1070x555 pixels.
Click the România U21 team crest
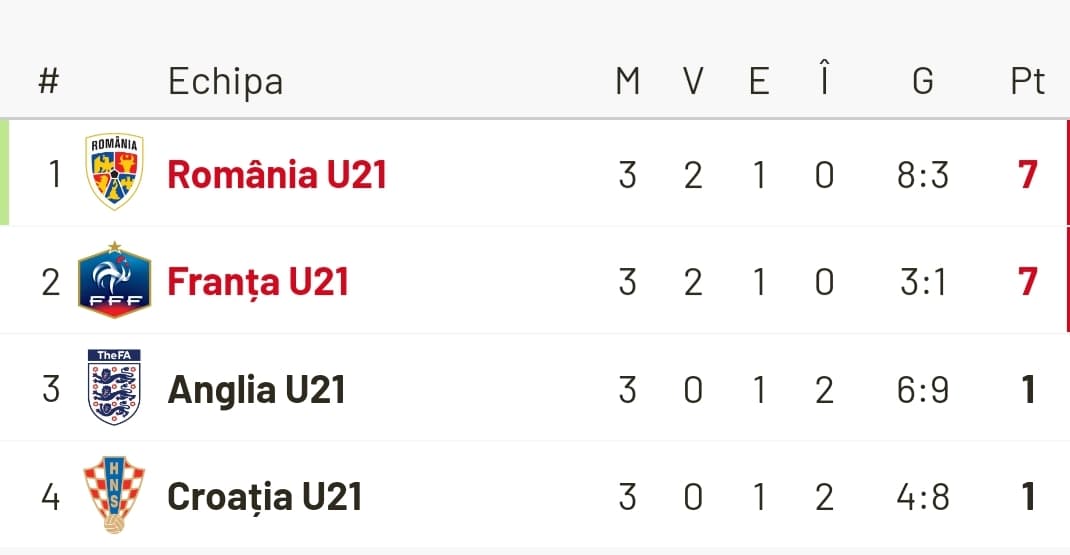[114, 172]
